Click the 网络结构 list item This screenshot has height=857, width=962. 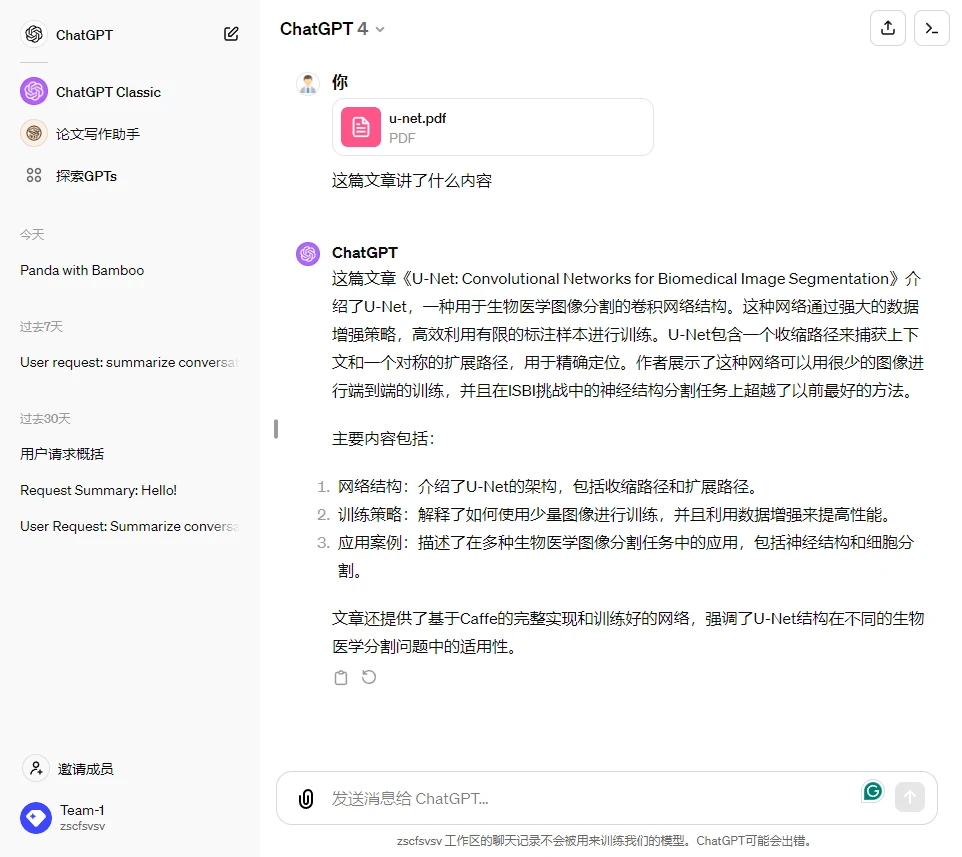coord(548,486)
